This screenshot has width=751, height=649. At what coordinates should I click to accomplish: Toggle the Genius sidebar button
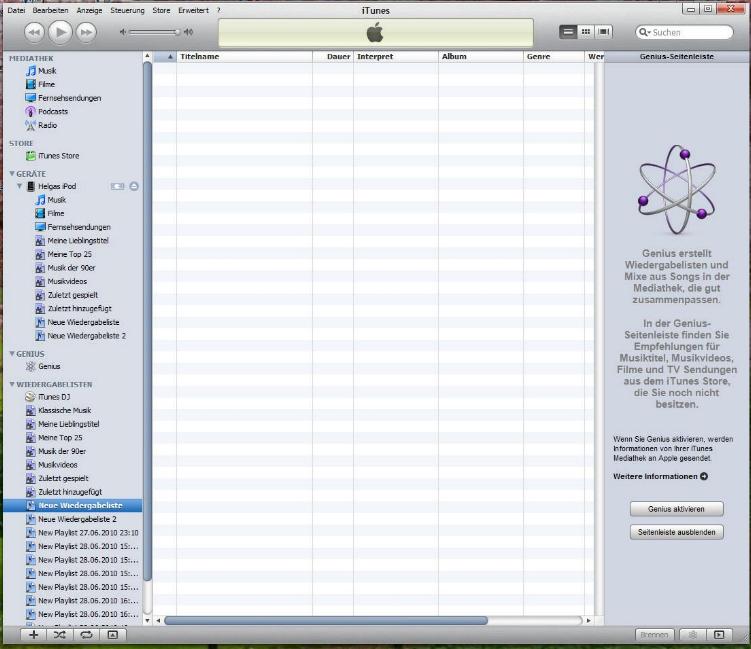point(719,635)
